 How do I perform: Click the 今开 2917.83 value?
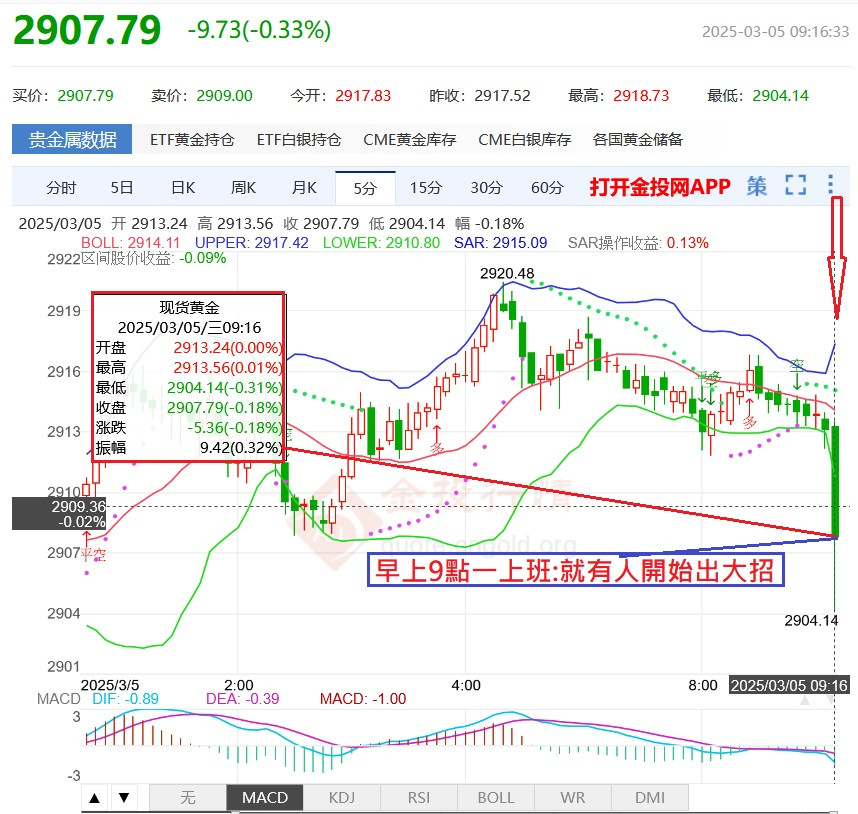click(x=363, y=96)
